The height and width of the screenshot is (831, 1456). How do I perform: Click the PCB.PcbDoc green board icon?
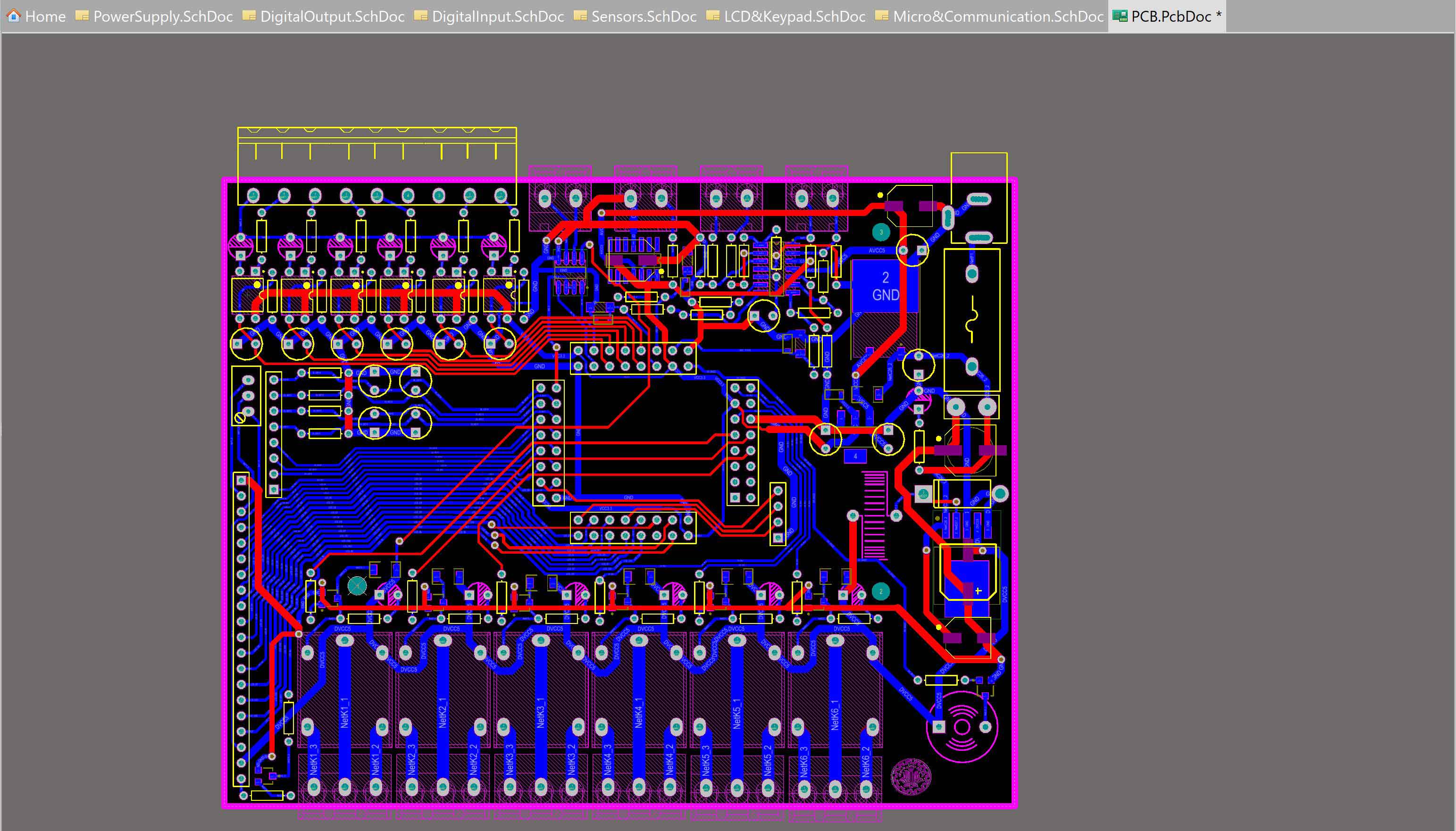tap(1120, 16)
